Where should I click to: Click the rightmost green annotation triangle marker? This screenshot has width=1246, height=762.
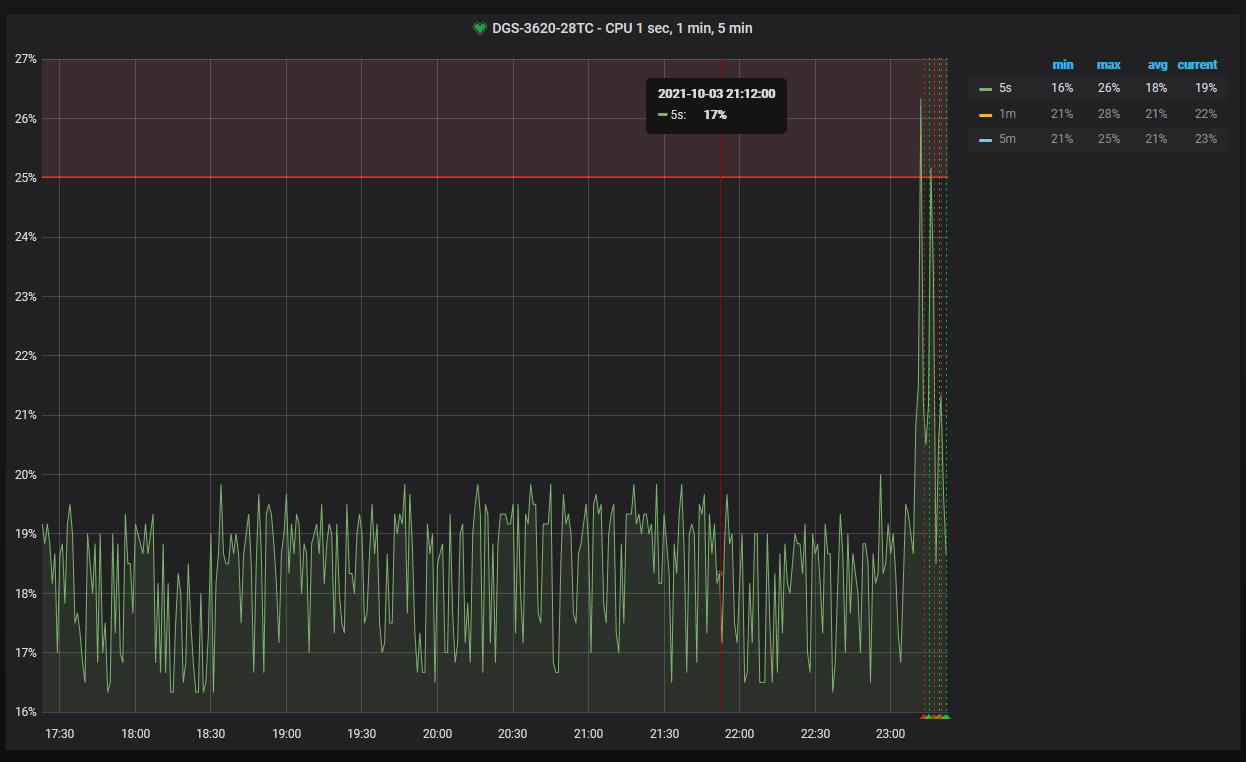coord(946,716)
